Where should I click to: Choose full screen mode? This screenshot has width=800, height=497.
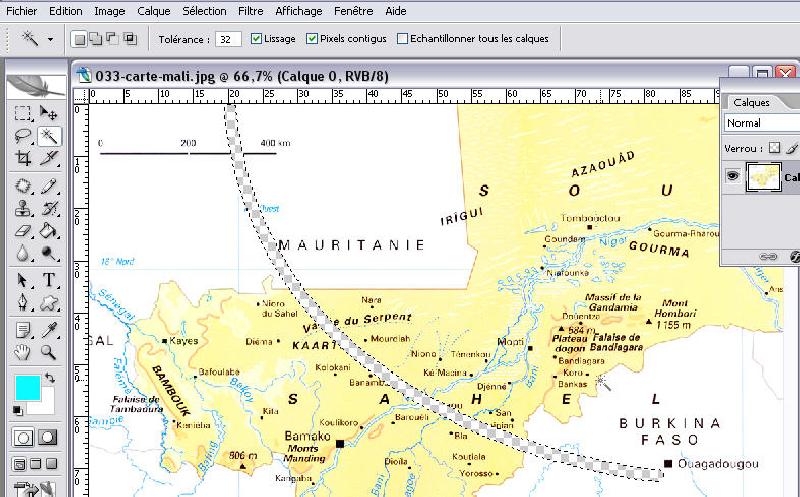(x=52, y=464)
